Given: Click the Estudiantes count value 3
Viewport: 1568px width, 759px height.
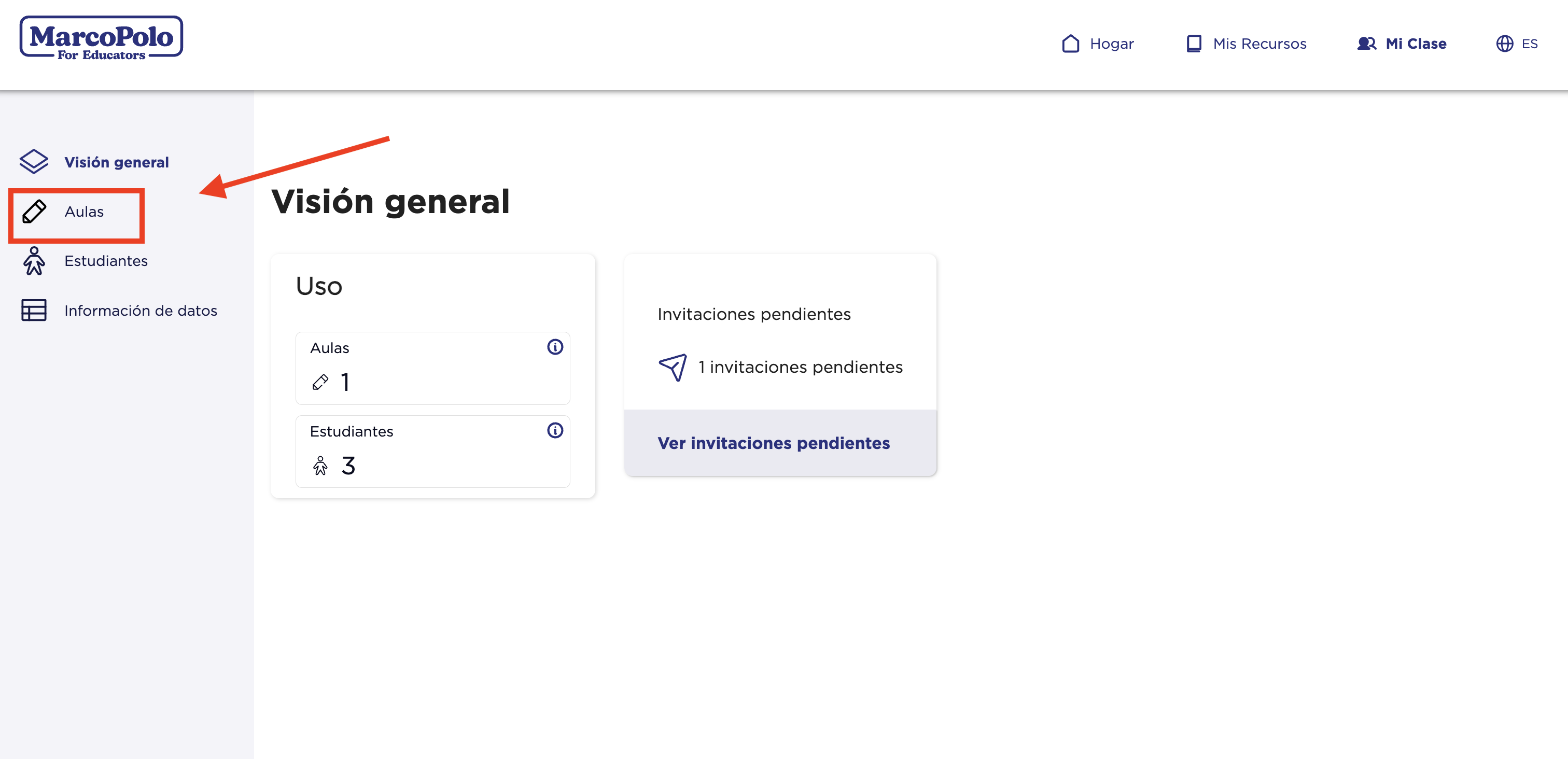Looking at the screenshot, I should [348, 466].
